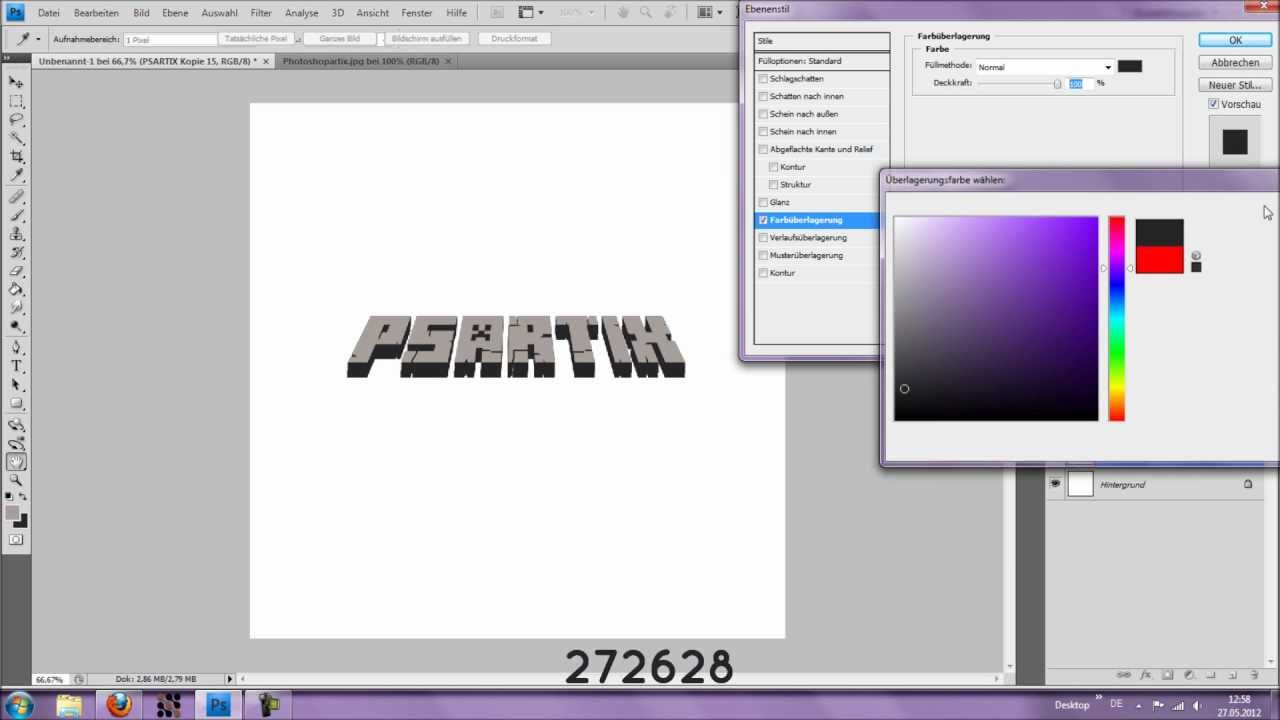Image resolution: width=1280 pixels, height=720 pixels.
Task: Open the Bearbeiten menu
Action: pos(96,13)
